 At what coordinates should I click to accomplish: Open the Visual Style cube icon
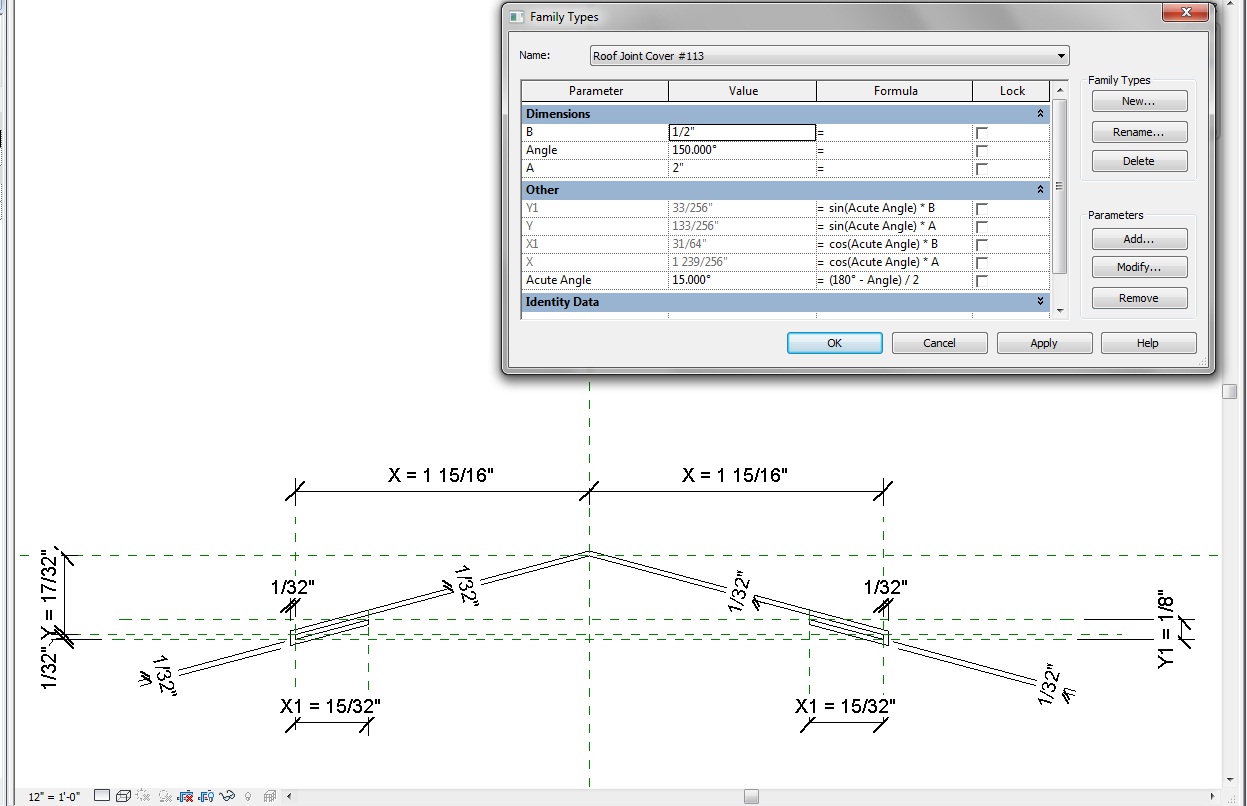pos(123,795)
